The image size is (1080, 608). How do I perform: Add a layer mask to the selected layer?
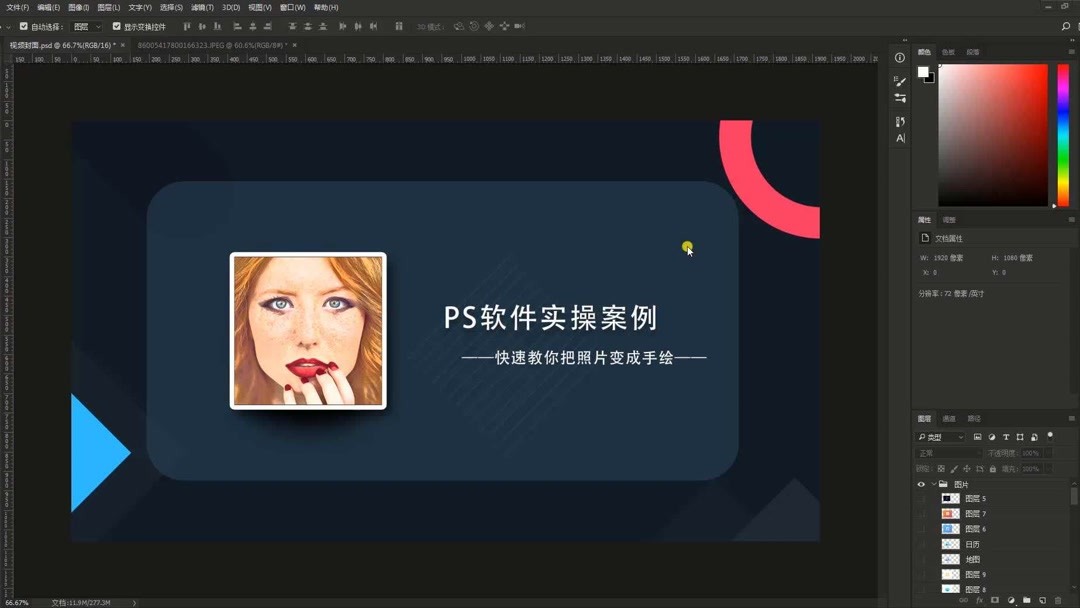[995, 600]
